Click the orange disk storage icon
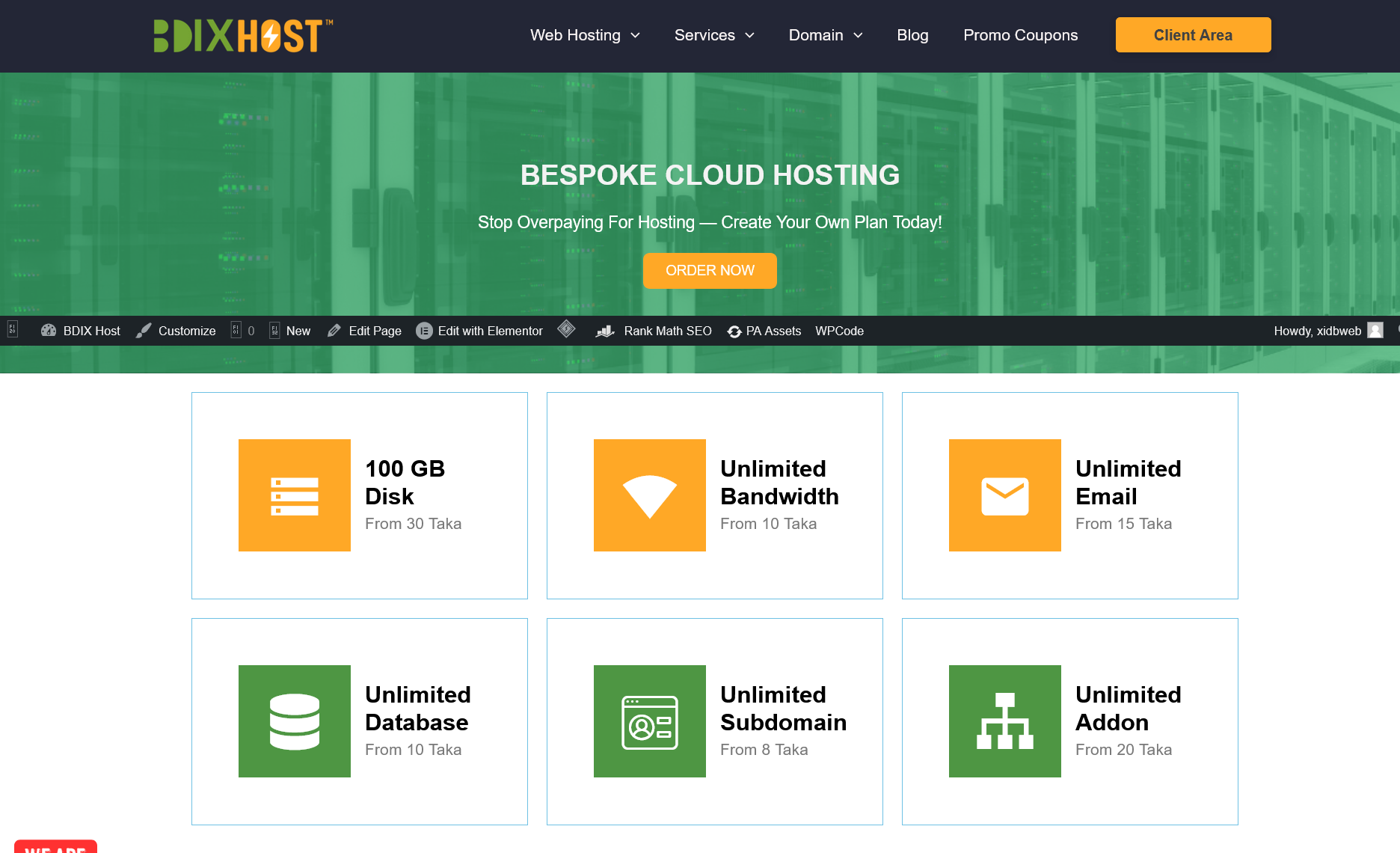Image resolution: width=1400 pixels, height=853 pixels. (x=295, y=495)
